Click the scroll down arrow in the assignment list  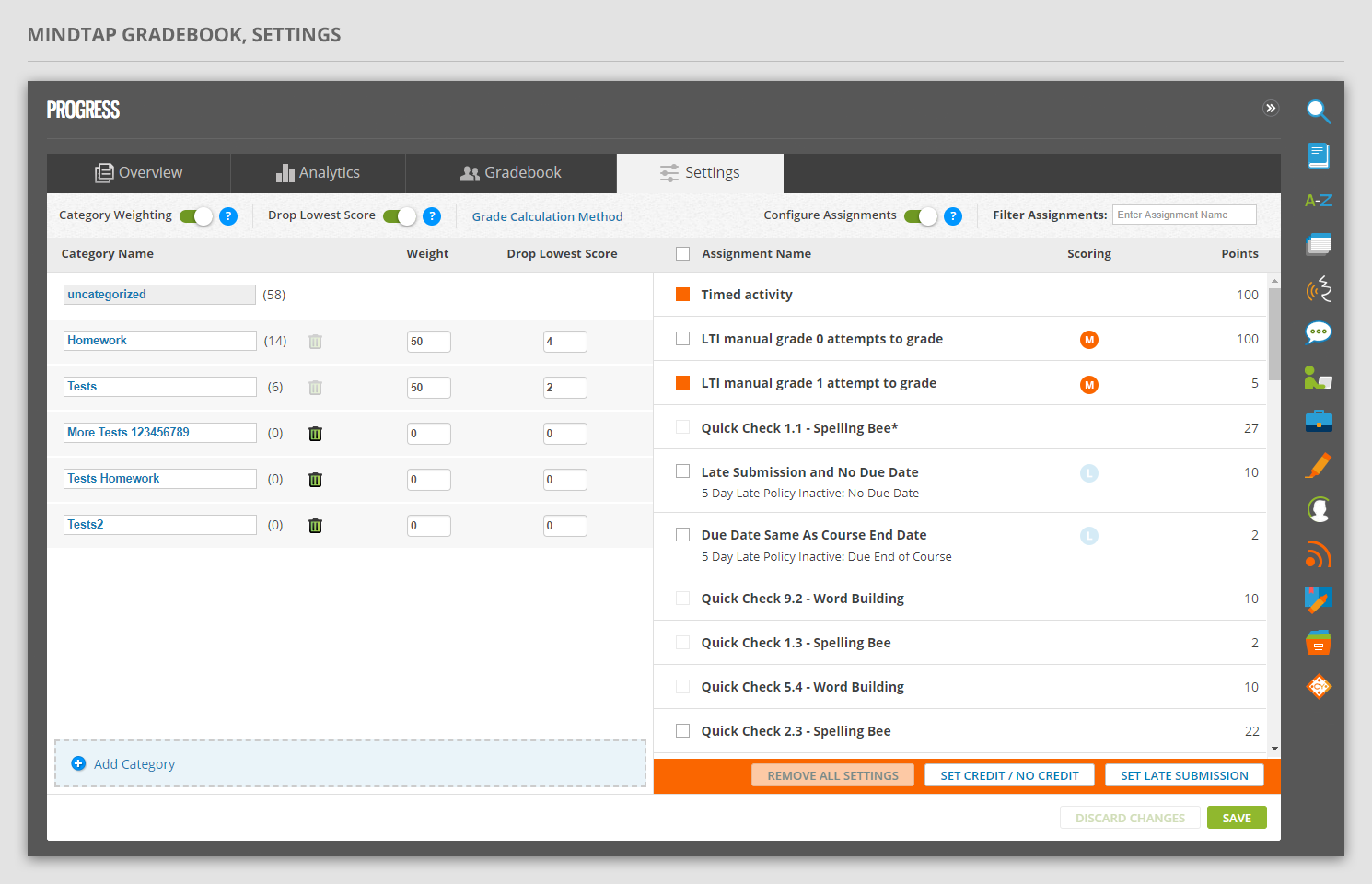pos(1274,749)
